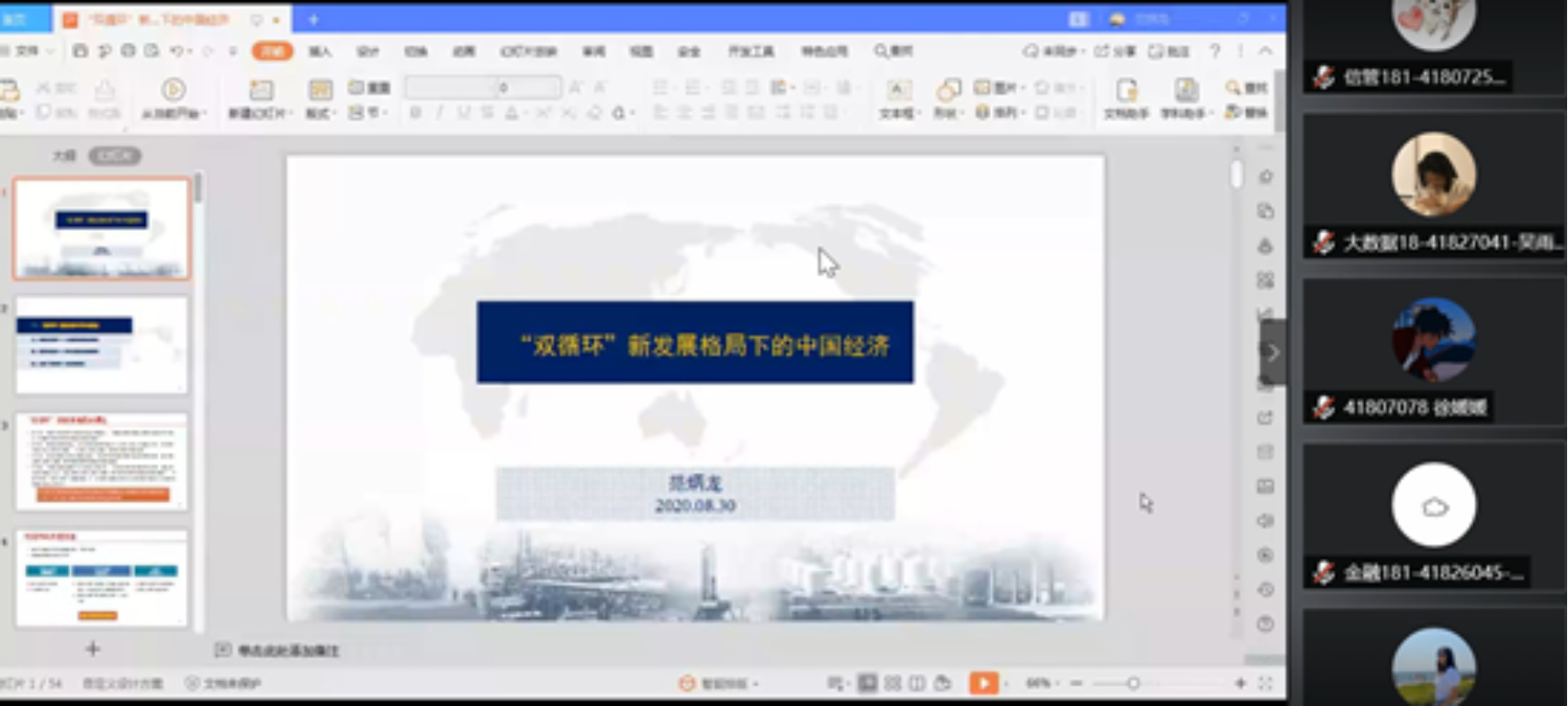Open the font name combo box
The image size is (1568, 706).
[450, 87]
